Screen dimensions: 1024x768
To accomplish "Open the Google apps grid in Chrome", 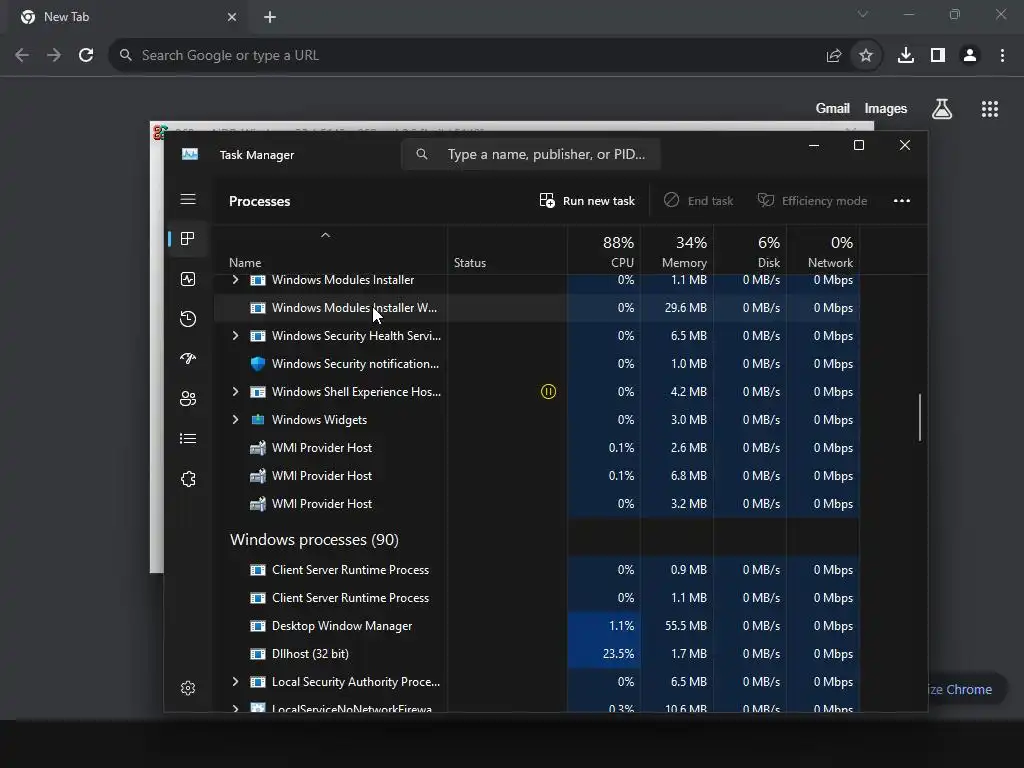I will (990, 109).
